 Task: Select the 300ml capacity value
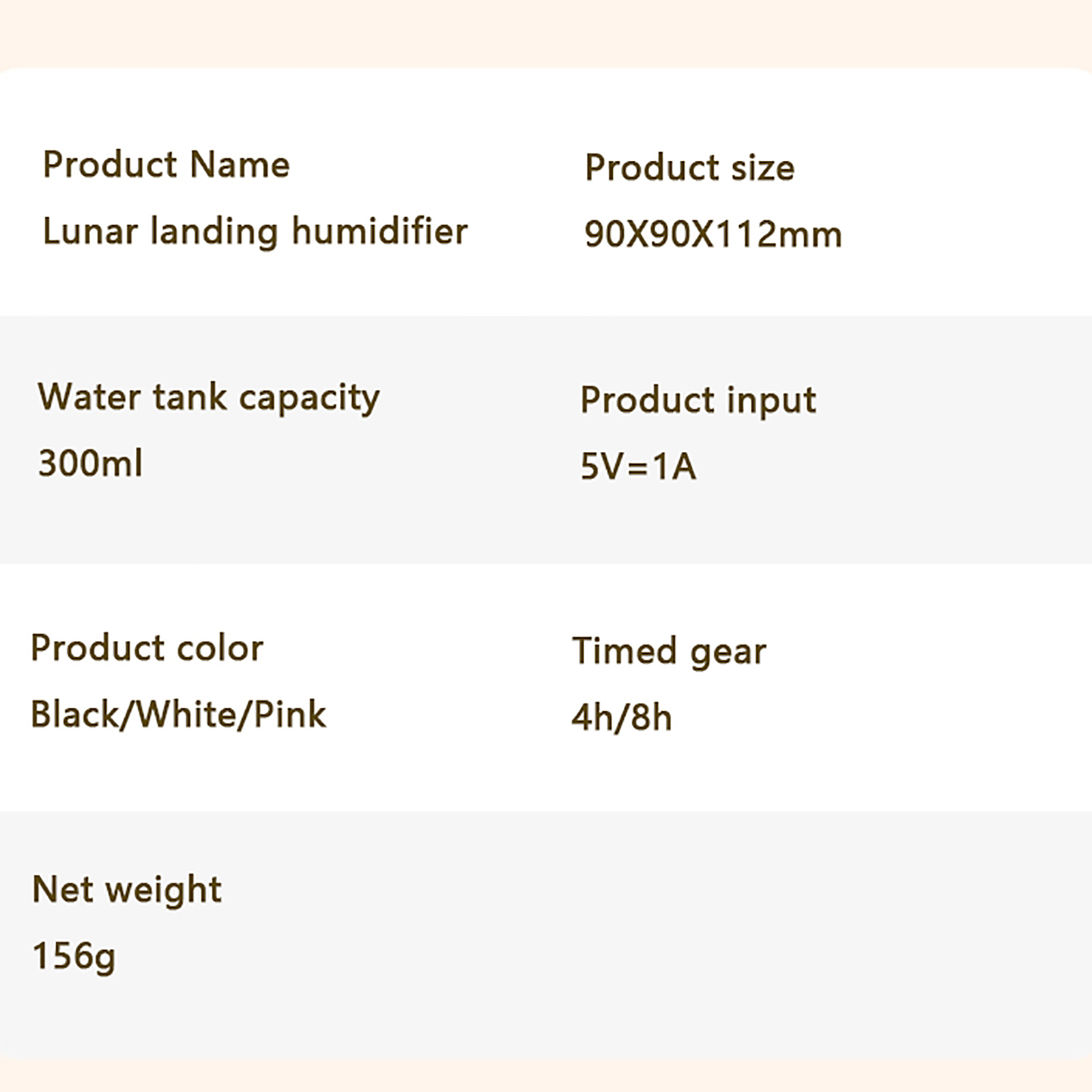point(90,463)
